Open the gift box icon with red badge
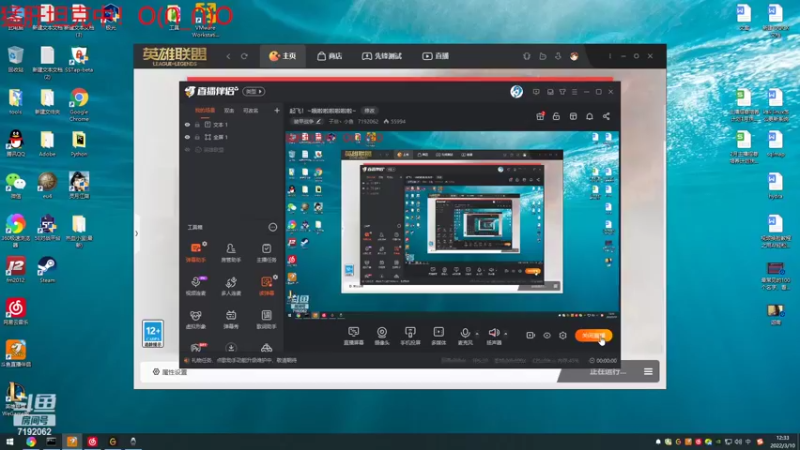This screenshot has width=800, height=450. [540, 116]
